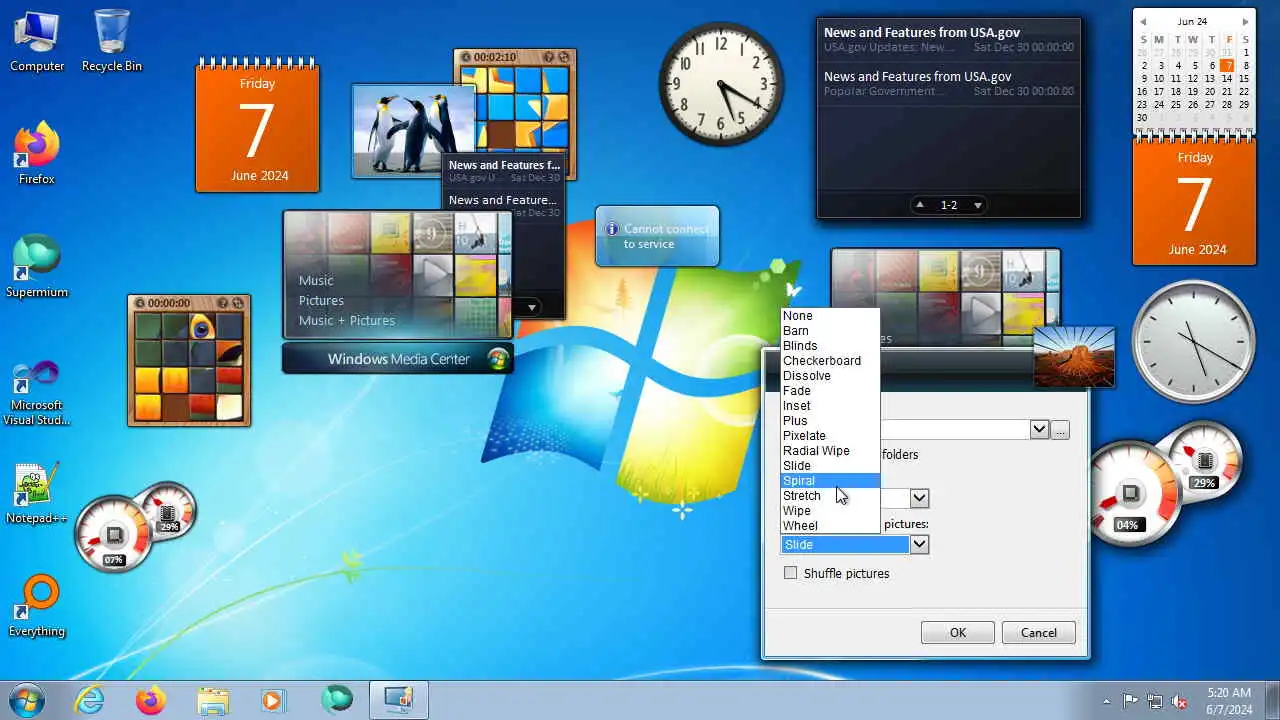Select the Supermium desktop shortcut
This screenshot has height=720, width=1280.
pos(37,267)
